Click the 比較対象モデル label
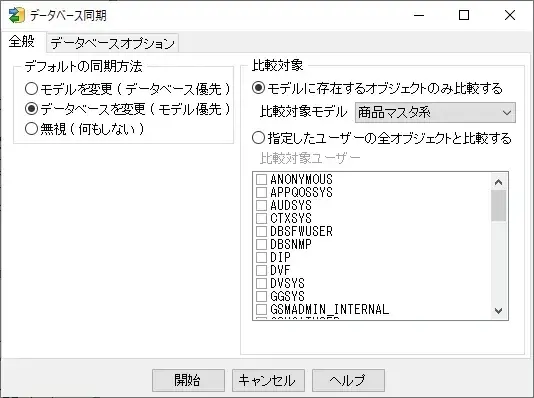Viewport: 534px width, 398px height. pyautogui.click(x=303, y=112)
